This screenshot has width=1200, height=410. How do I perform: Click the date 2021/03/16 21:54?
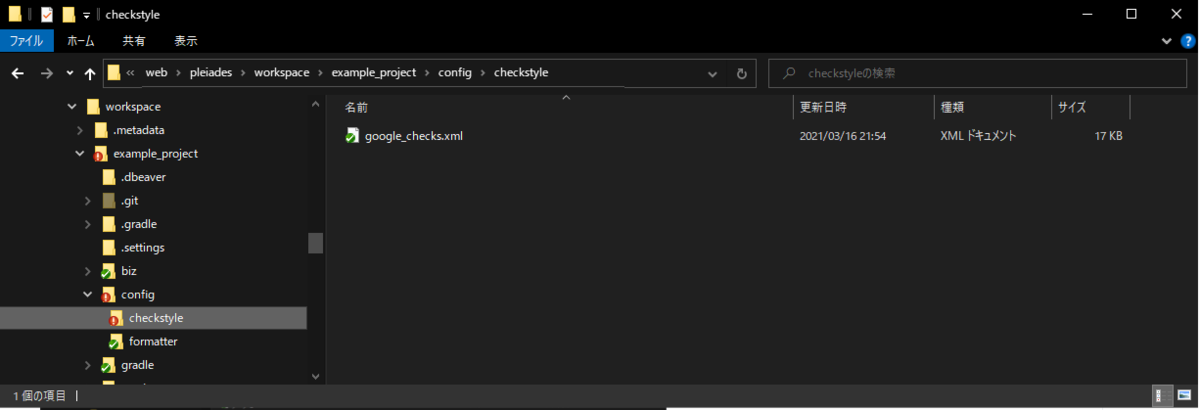843,135
